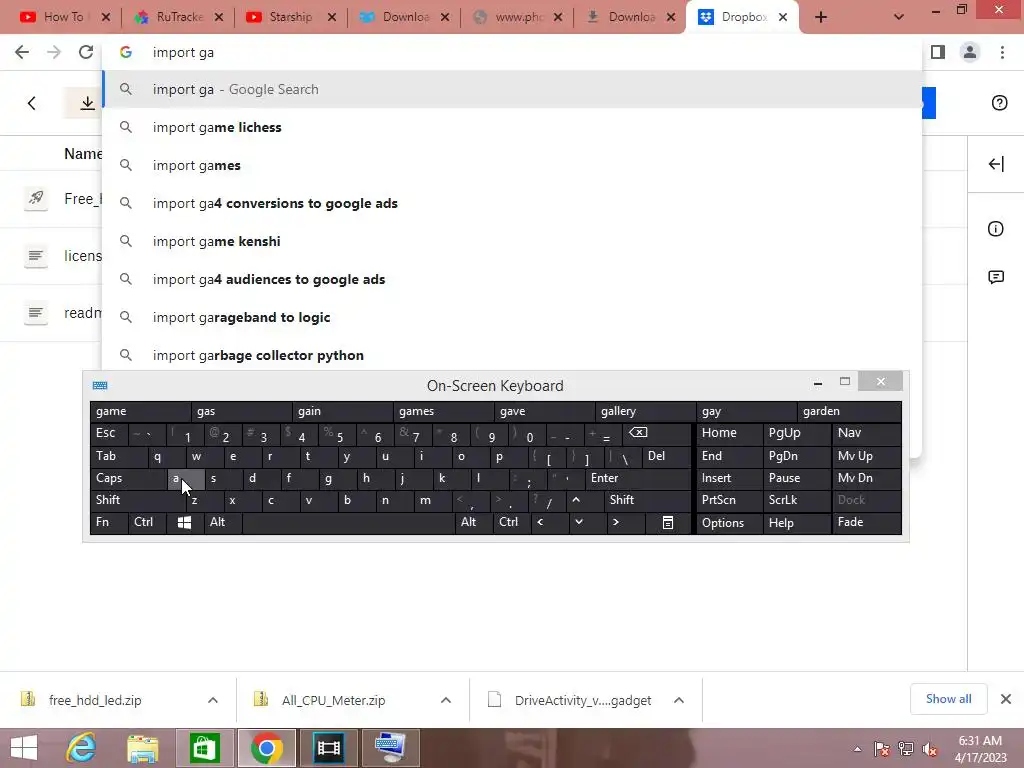The width and height of the screenshot is (1024, 768).
Task: Open File Explorer from taskbar
Action: click(142, 748)
